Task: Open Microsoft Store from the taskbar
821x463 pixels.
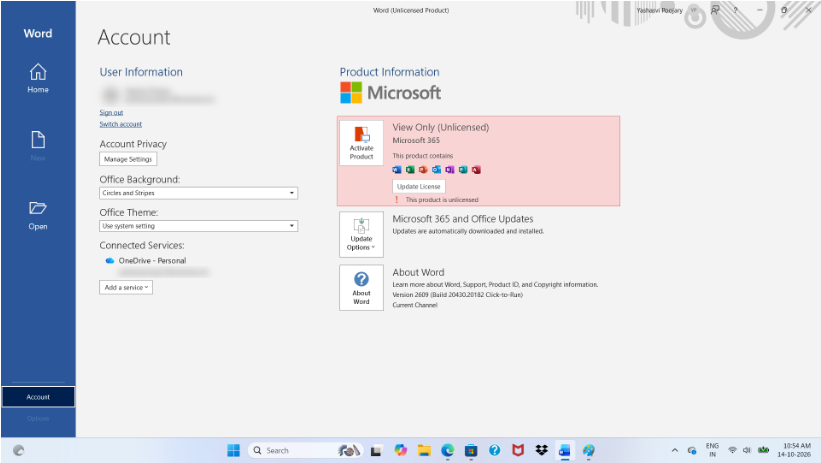Action: [x=471, y=450]
